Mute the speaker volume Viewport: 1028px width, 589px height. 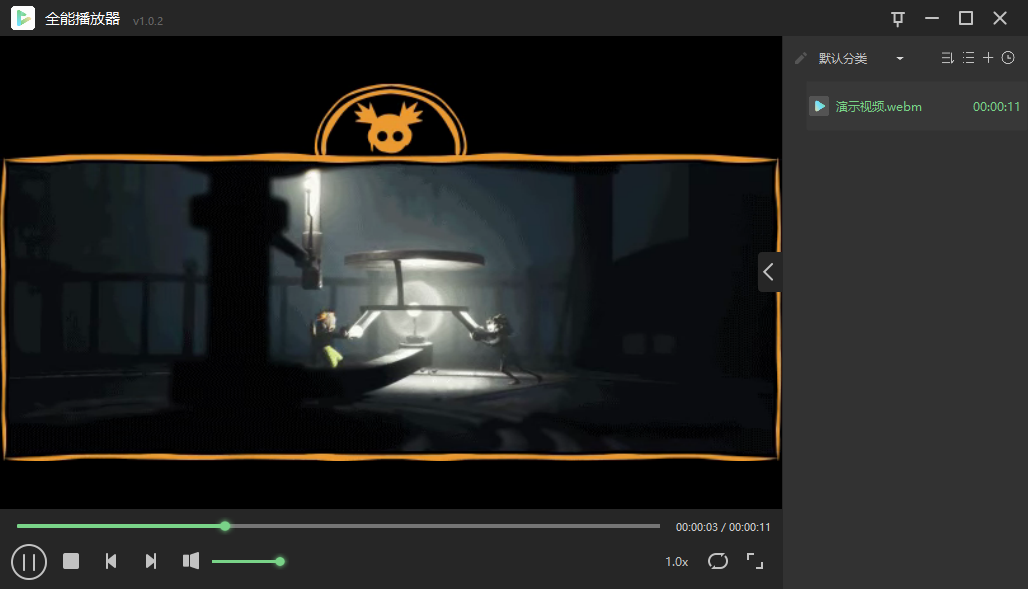[x=191, y=561]
